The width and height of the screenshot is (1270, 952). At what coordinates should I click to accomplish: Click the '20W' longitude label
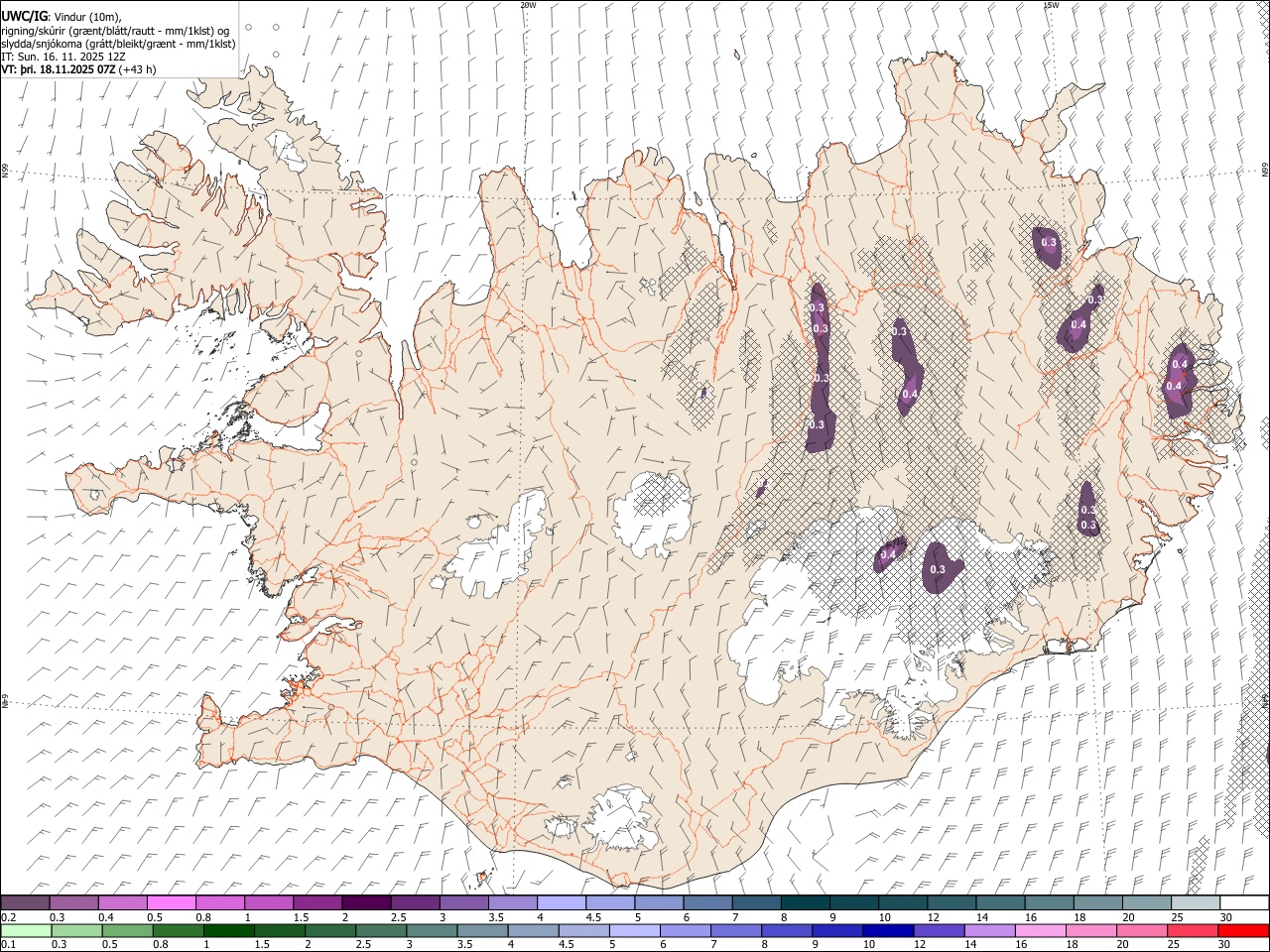pos(528,5)
